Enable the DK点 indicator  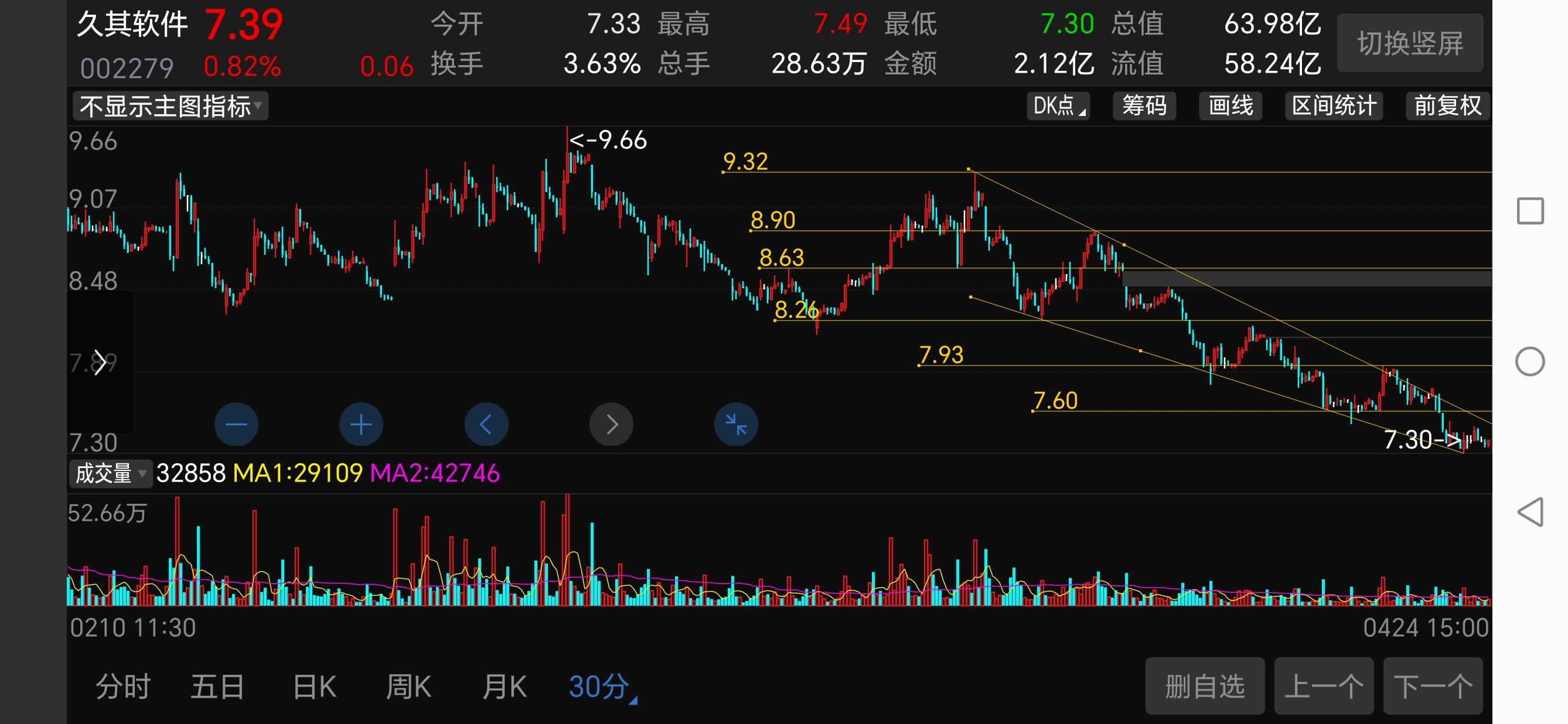1057,106
